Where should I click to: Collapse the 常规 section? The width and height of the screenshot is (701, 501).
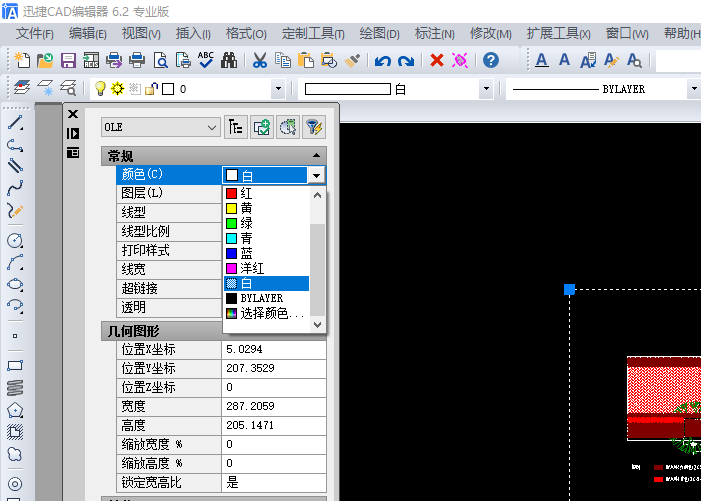click(x=316, y=156)
